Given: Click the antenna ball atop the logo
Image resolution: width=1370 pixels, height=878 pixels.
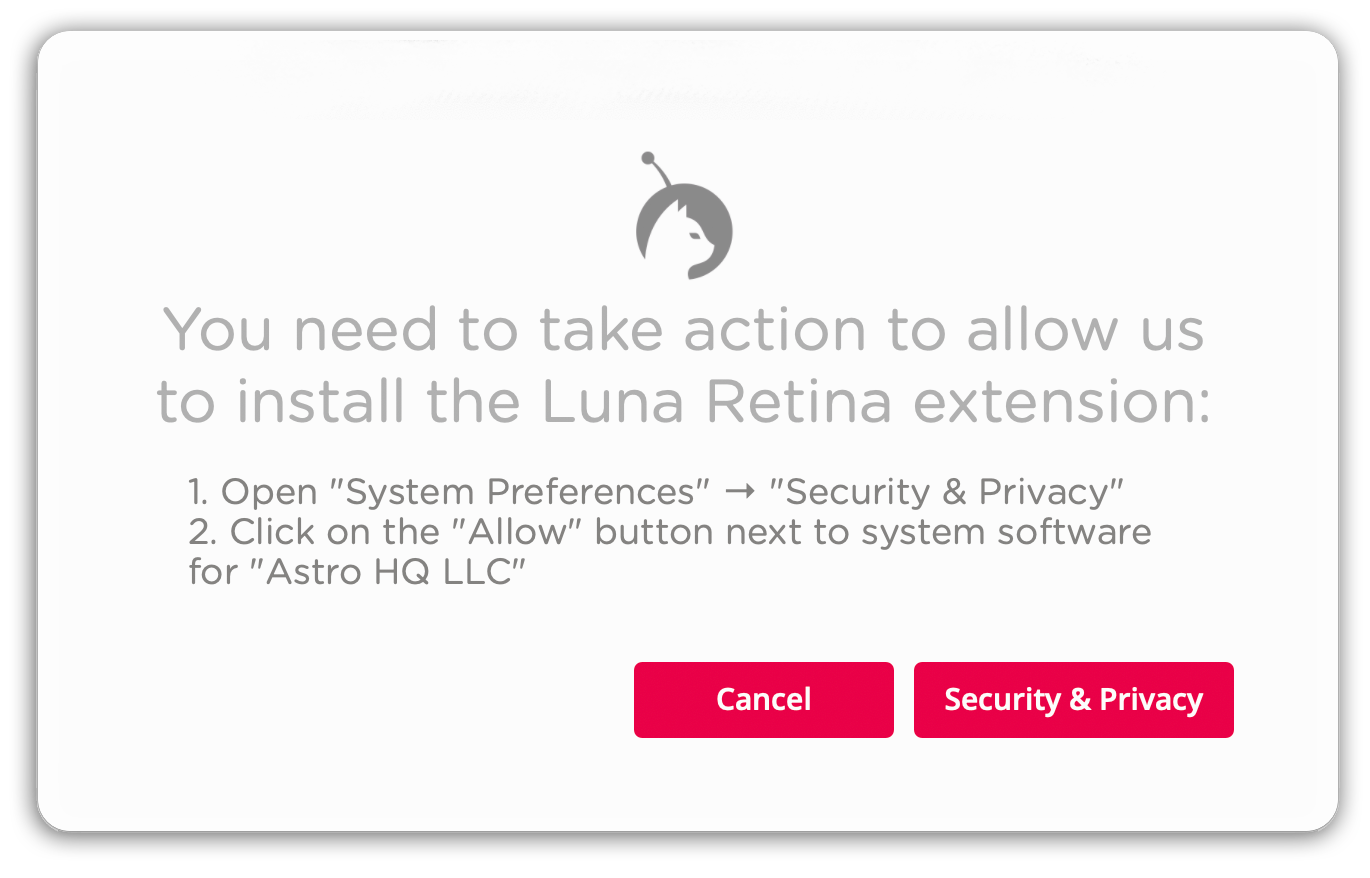Looking at the screenshot, I should tap(648, 158).
